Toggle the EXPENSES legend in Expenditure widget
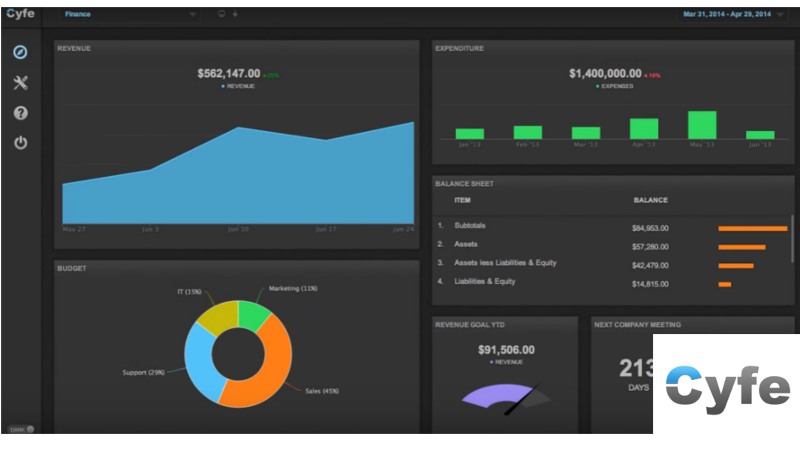The width and height of the screenshot is (800, 450). (x=596, y=87)
